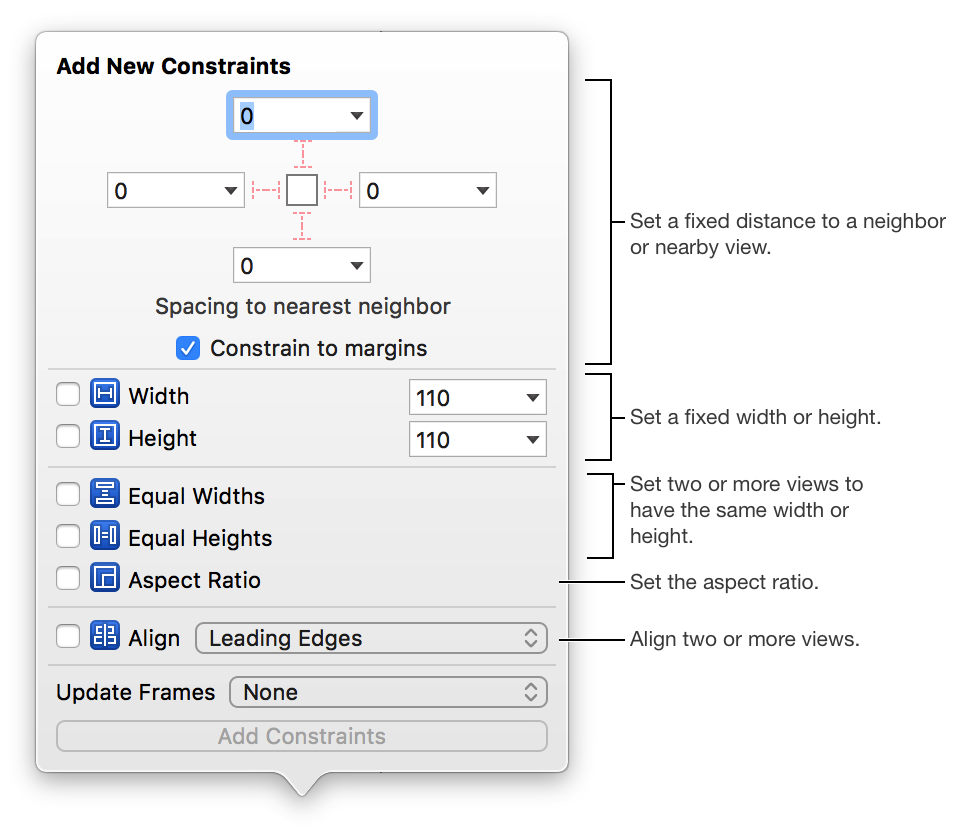Toggle the right spacing strut

click(339, 189)
